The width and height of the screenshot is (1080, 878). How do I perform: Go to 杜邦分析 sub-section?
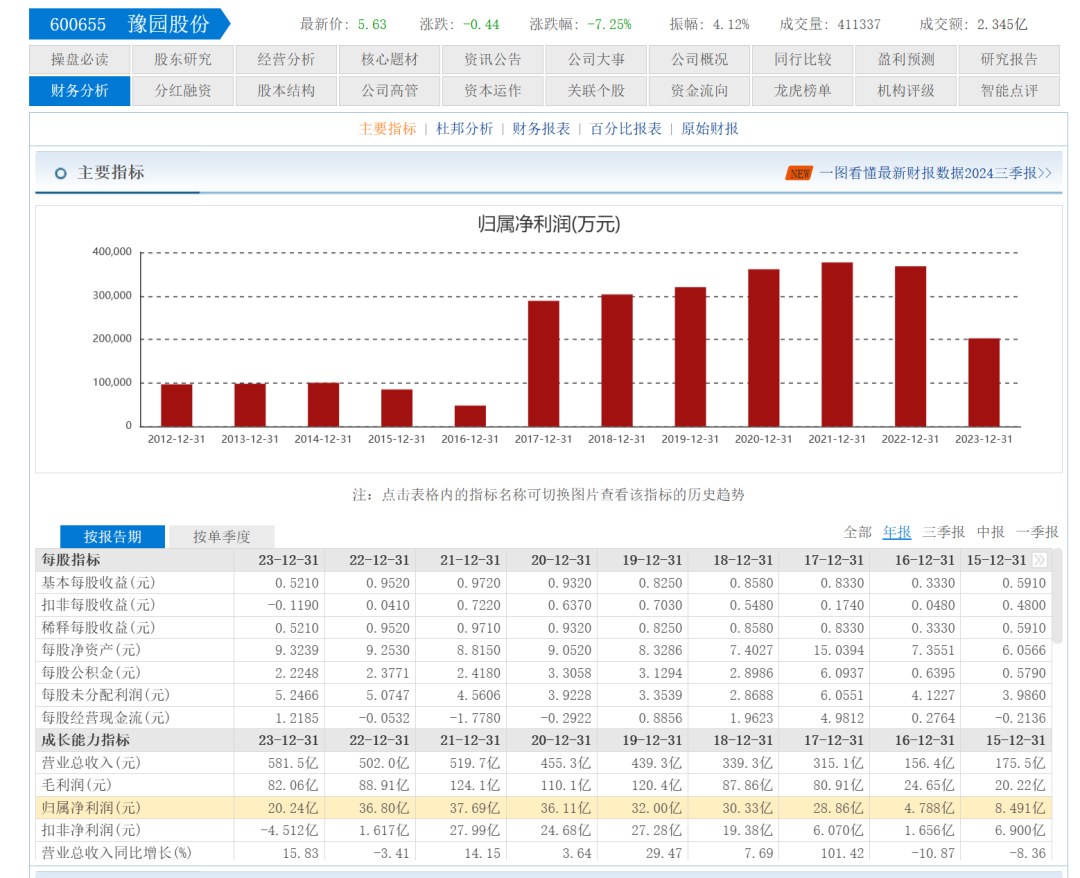pyautogui.click(x=464, y=129)
